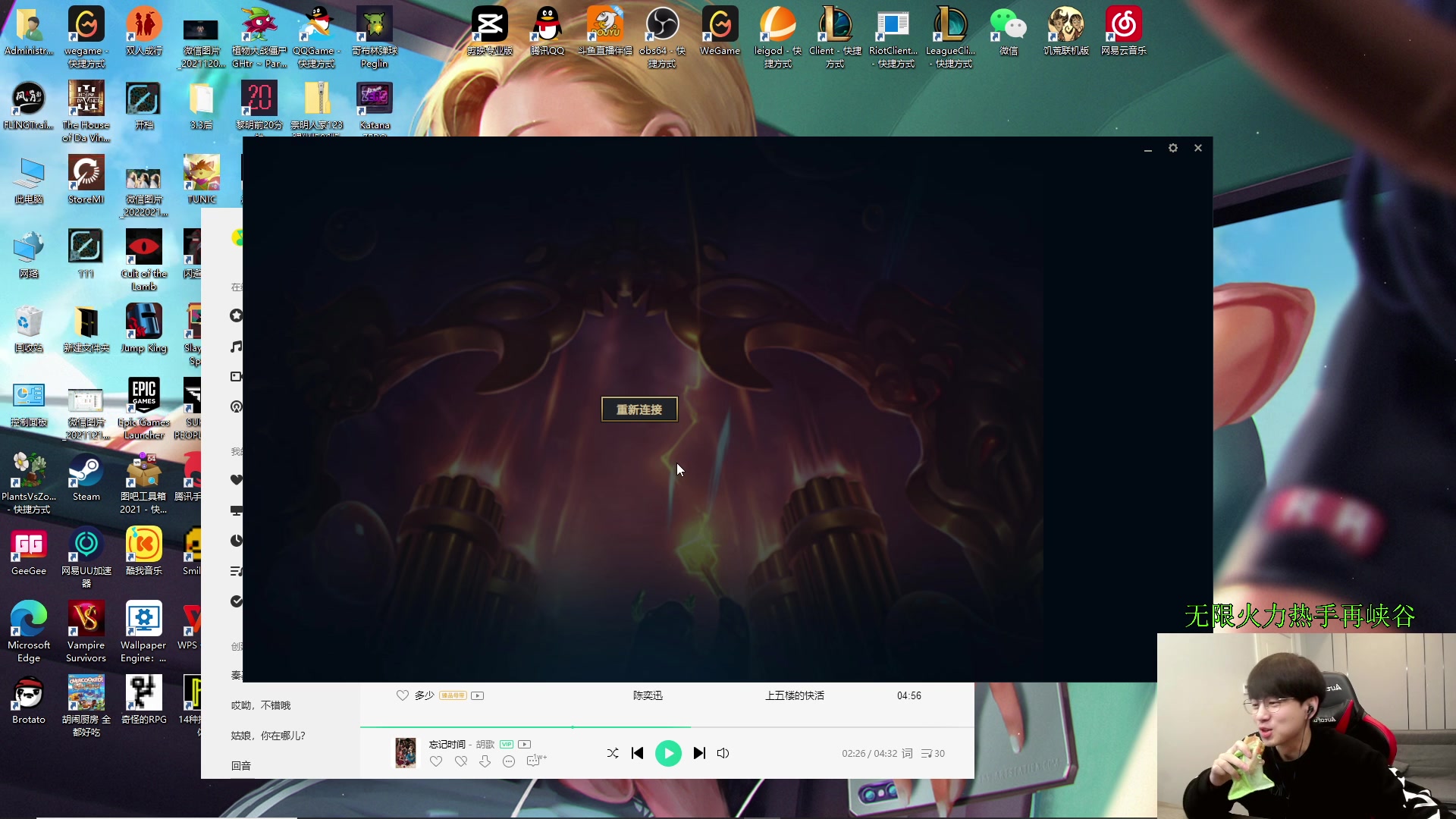Open playlist 哎呦，不错哦 in sidebar
The image size is (1456, 819).
[261, 705]
